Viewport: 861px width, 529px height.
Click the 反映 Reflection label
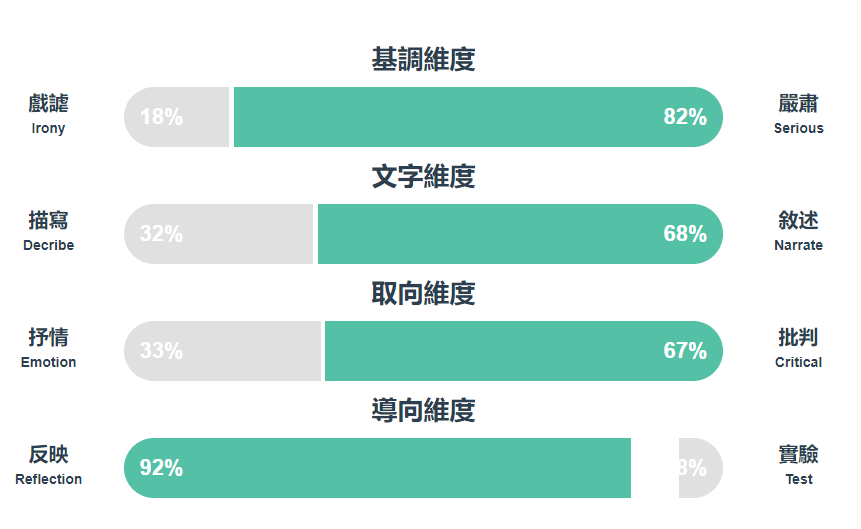tap(48, 465)
